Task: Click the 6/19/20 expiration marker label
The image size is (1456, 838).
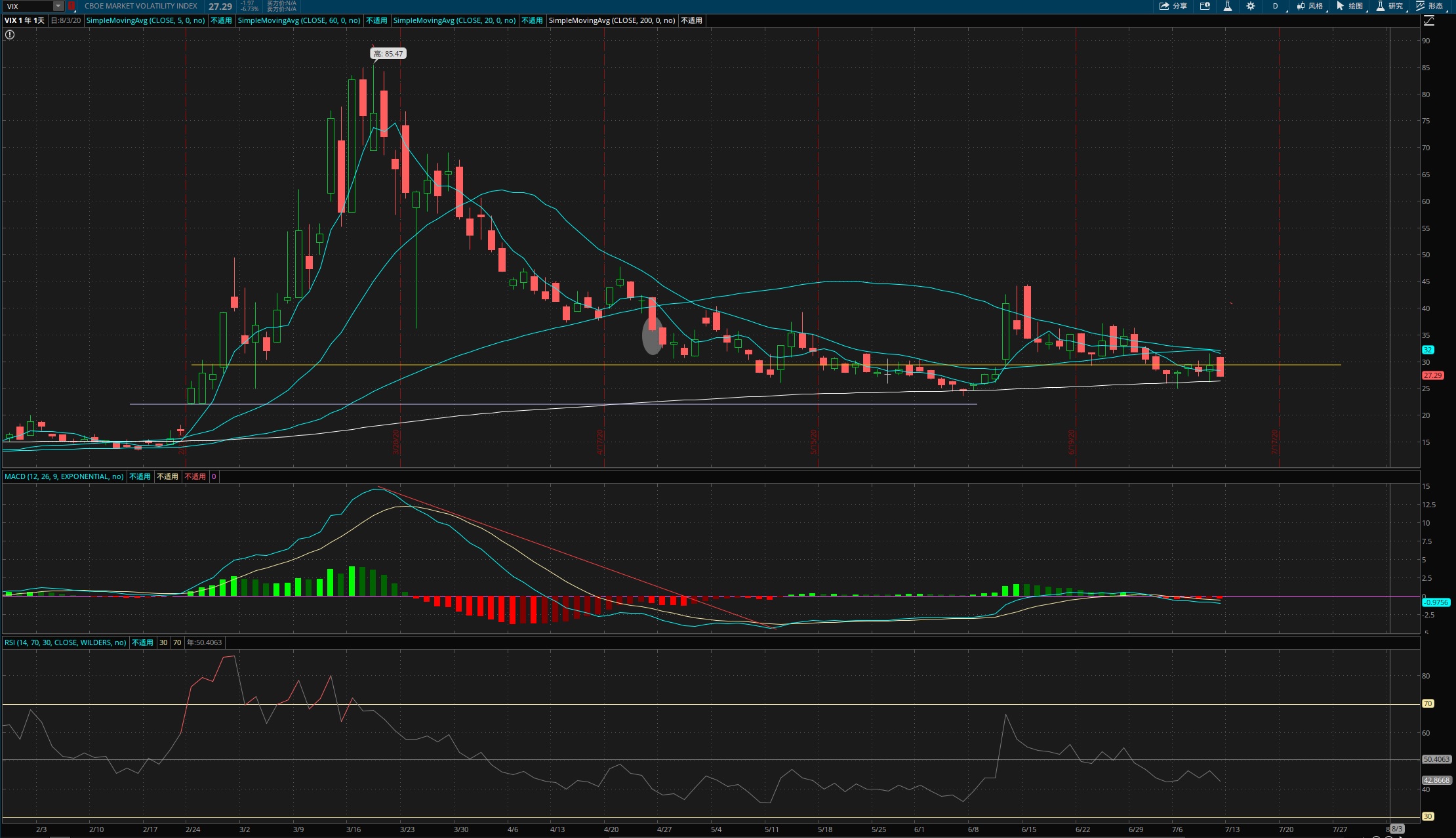Action: [1072, 442]
